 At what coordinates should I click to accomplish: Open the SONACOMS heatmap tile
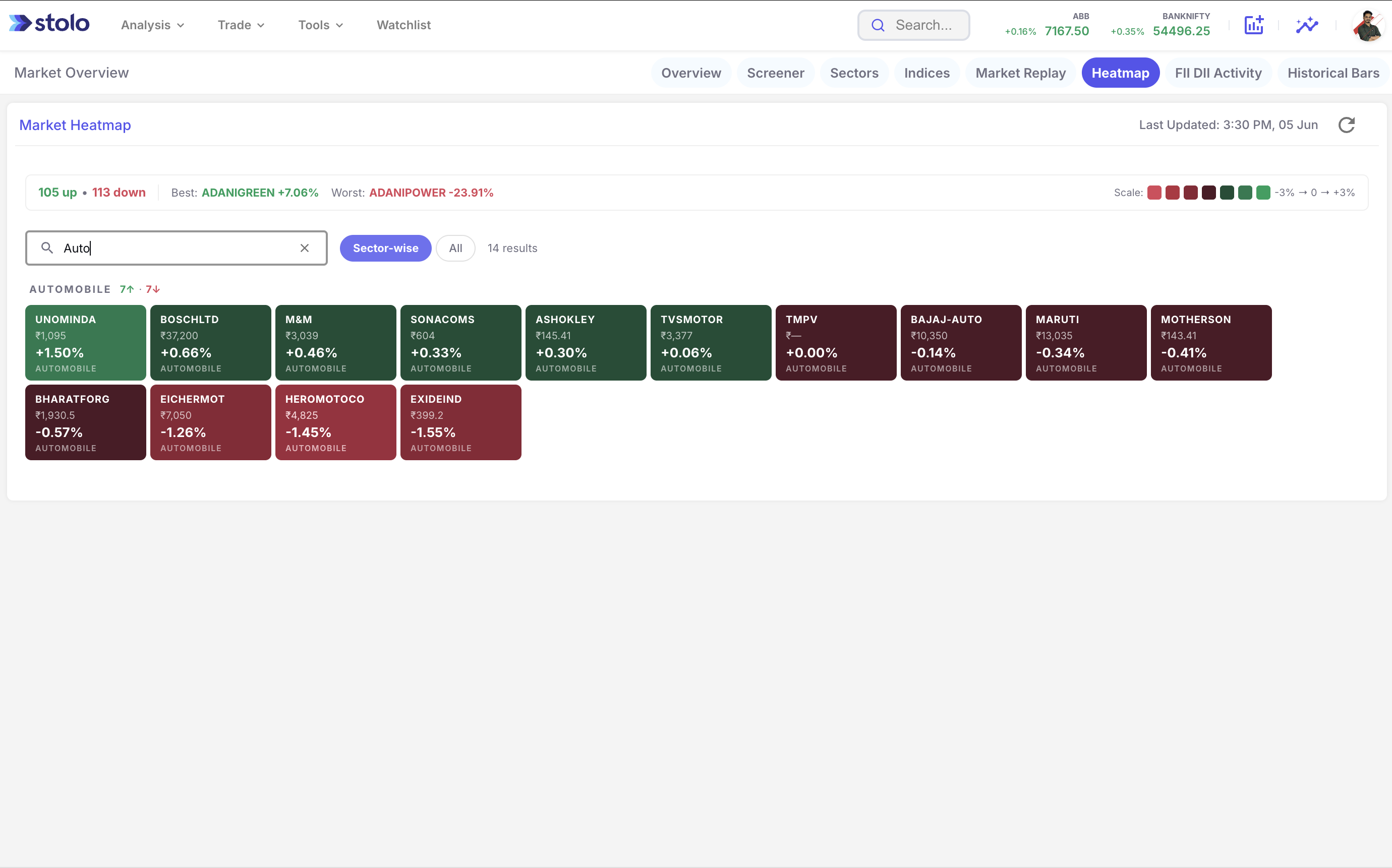(461, 343)
